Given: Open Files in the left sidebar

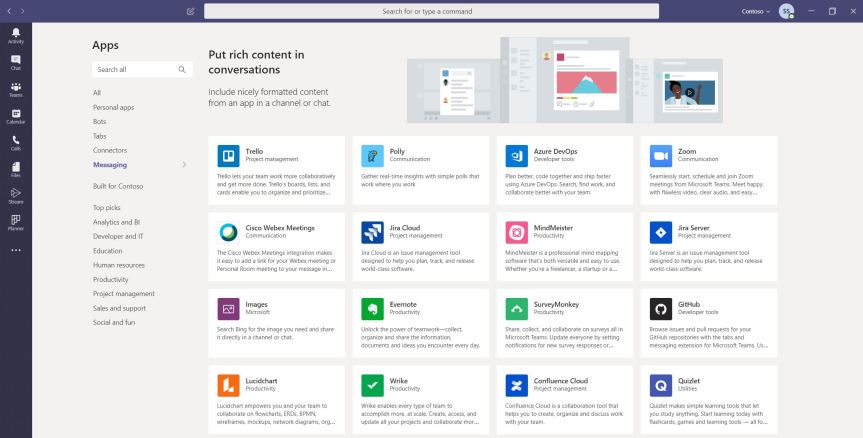Looking at the screenshot, I should coord(15,170).
